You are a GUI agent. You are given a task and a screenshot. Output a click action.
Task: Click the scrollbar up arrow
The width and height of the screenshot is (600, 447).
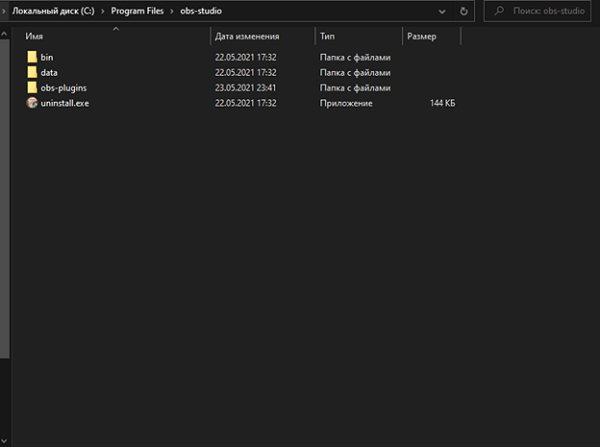point(4,34)
